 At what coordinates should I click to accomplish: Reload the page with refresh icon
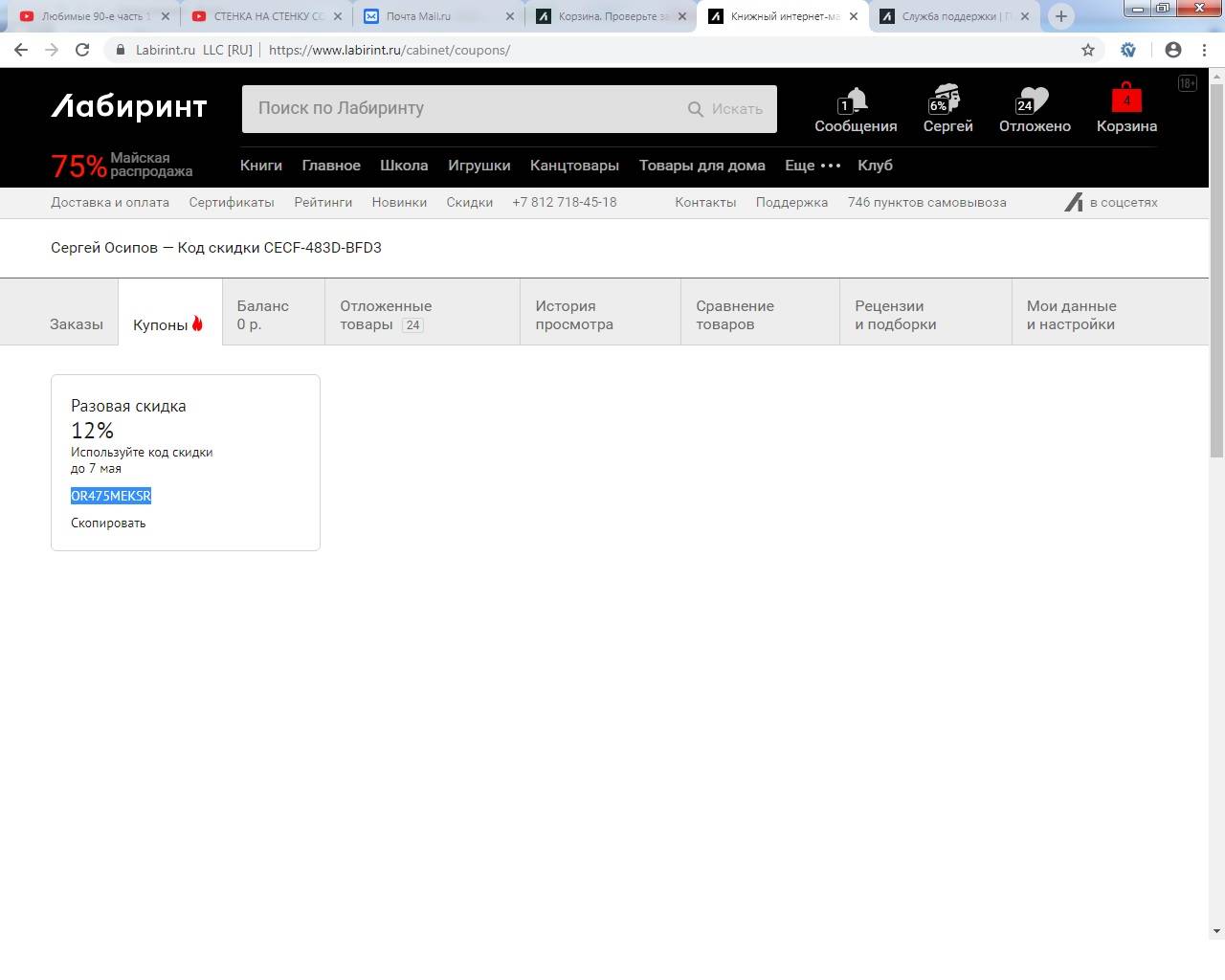pos(82,50)
